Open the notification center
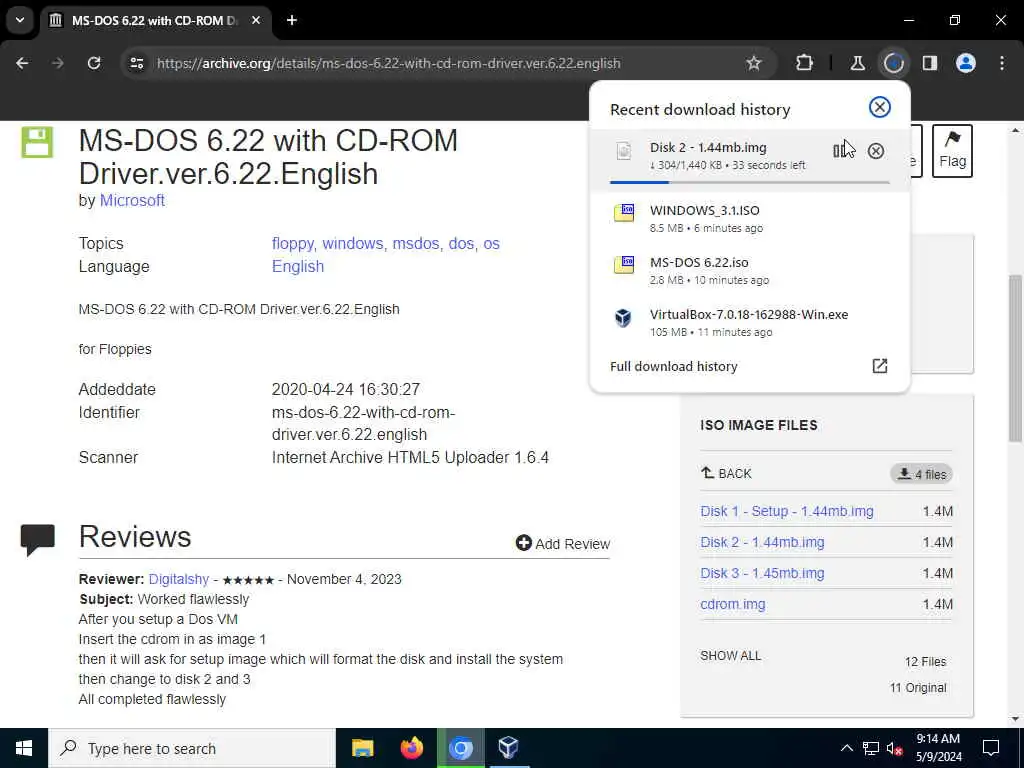The image size is (1024, 768). point(991,748)
